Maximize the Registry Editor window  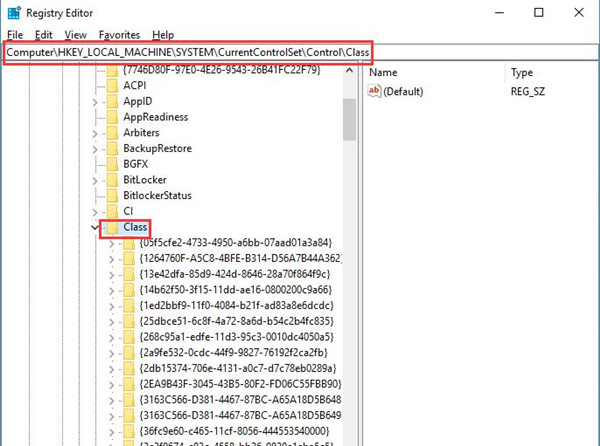pos(538,13)
